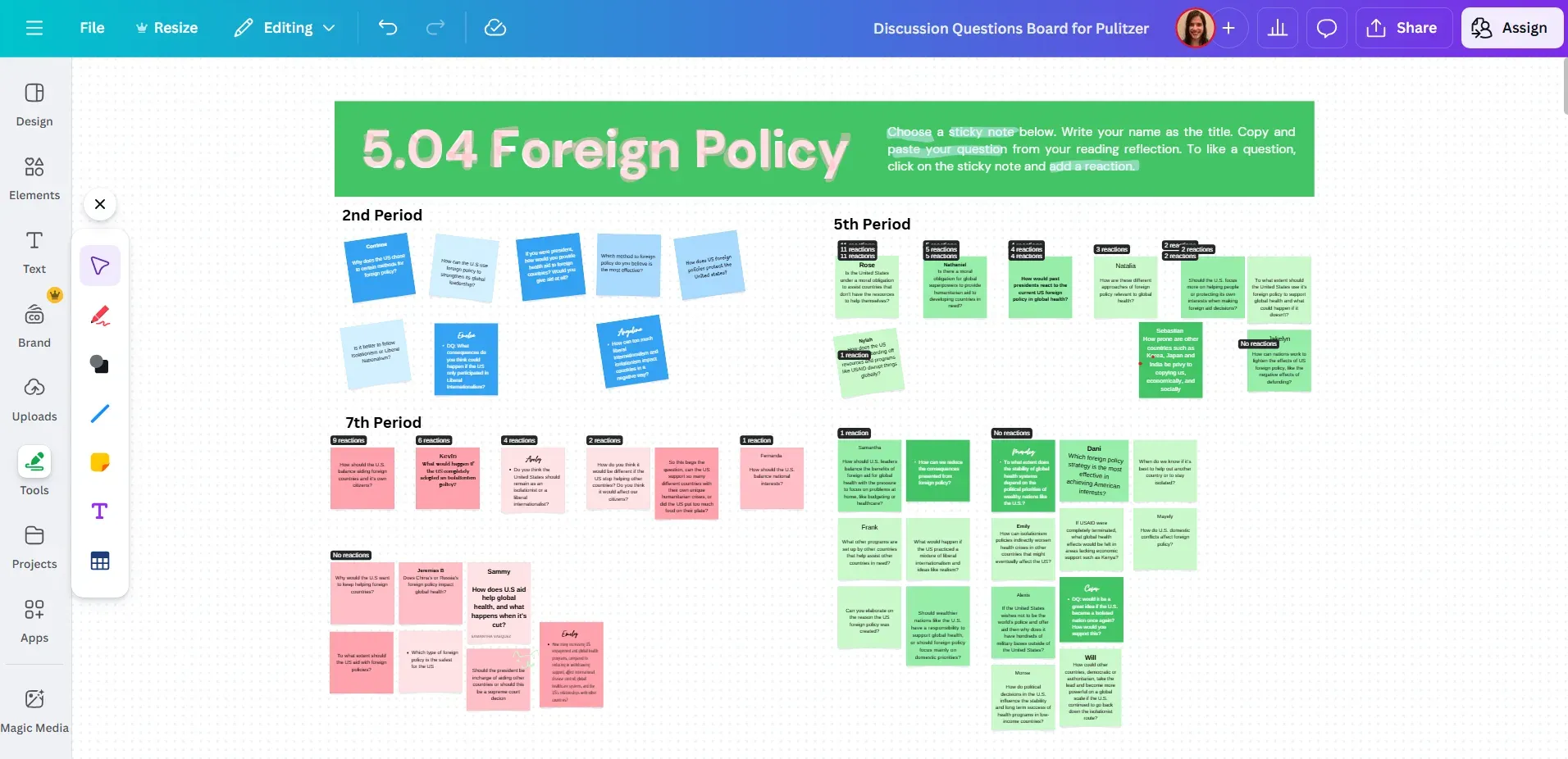Open the 9 reactions badge
The width and height of the screenshot is (1568, 759).
pos(349,440)
